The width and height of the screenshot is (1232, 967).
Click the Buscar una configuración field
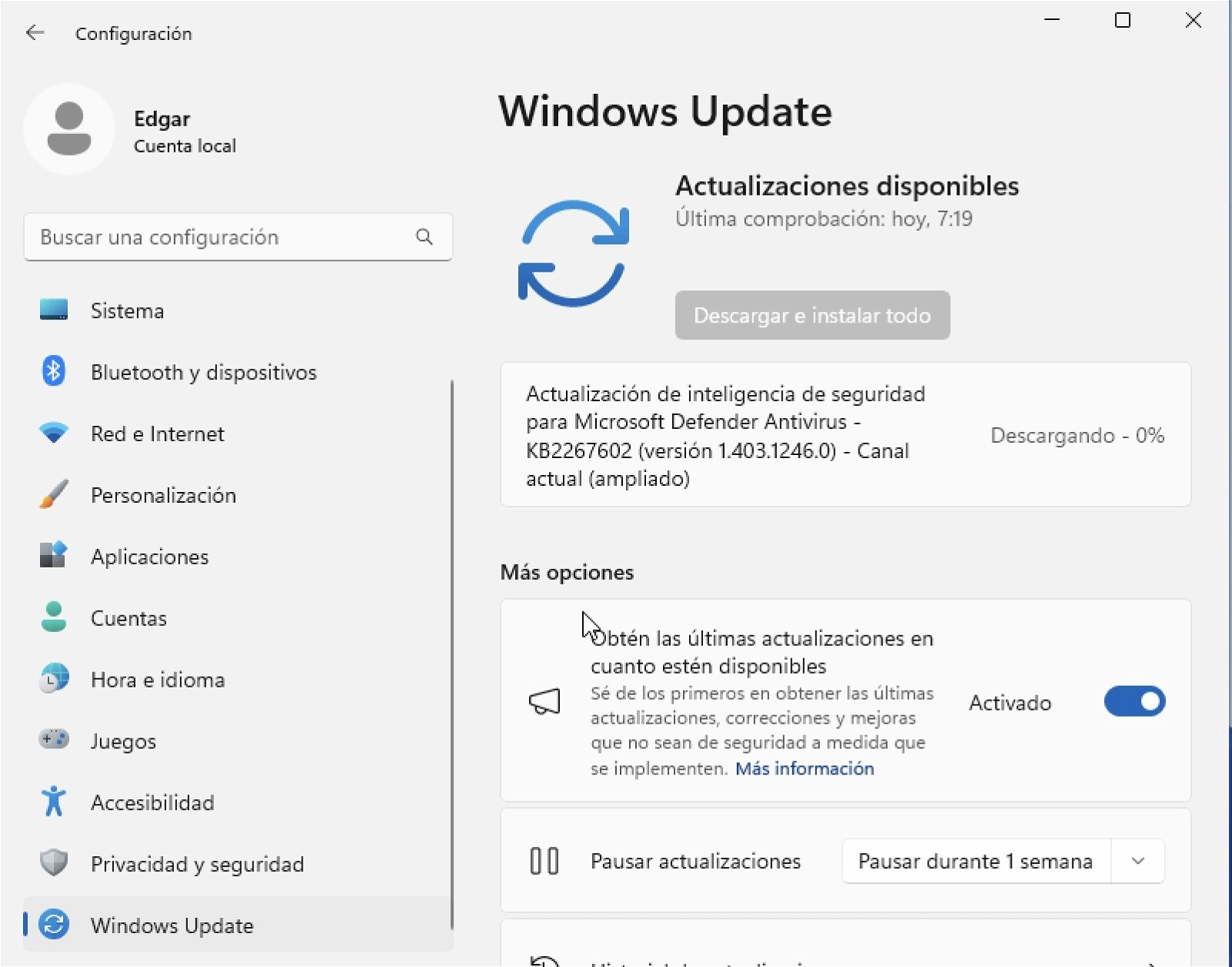point(238,237)
